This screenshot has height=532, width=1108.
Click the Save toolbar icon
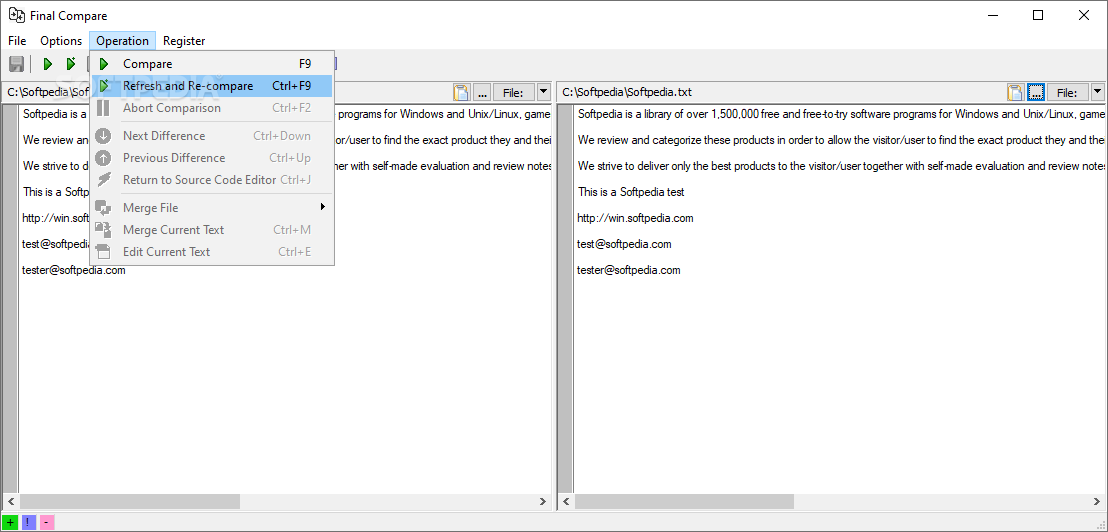pos(16,64)
